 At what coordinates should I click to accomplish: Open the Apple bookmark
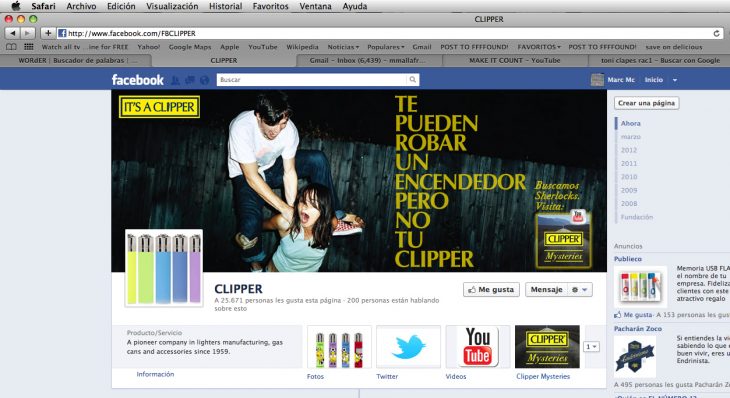coord(230,47)
